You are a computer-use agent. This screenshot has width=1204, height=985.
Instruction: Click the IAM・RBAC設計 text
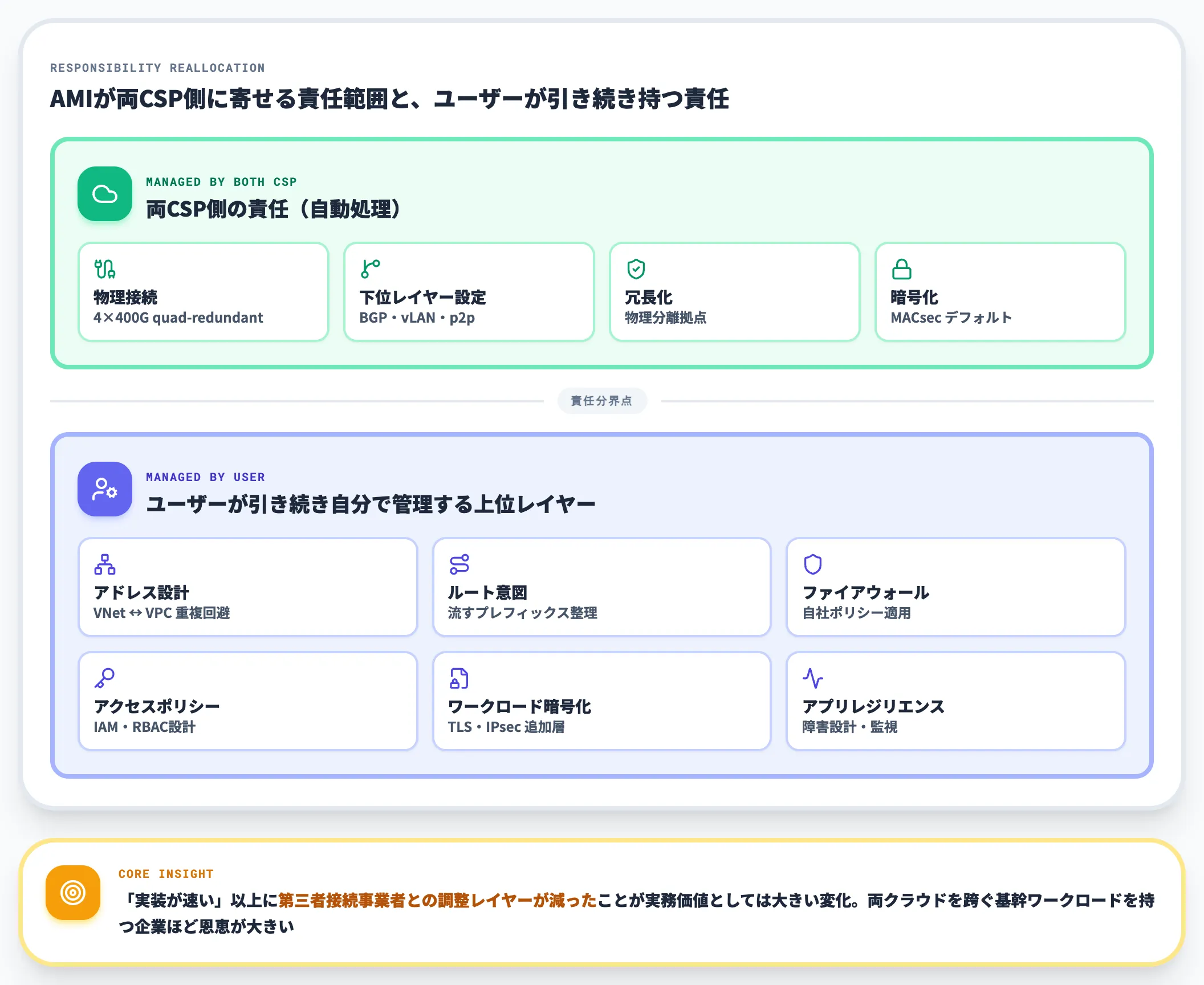point(144,727)
